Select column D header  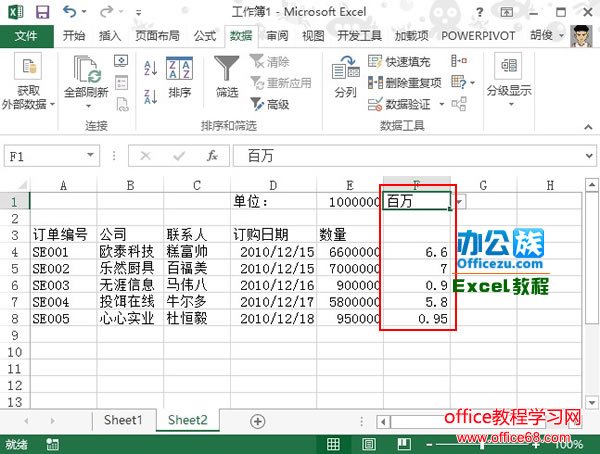(x=273, y=185)
